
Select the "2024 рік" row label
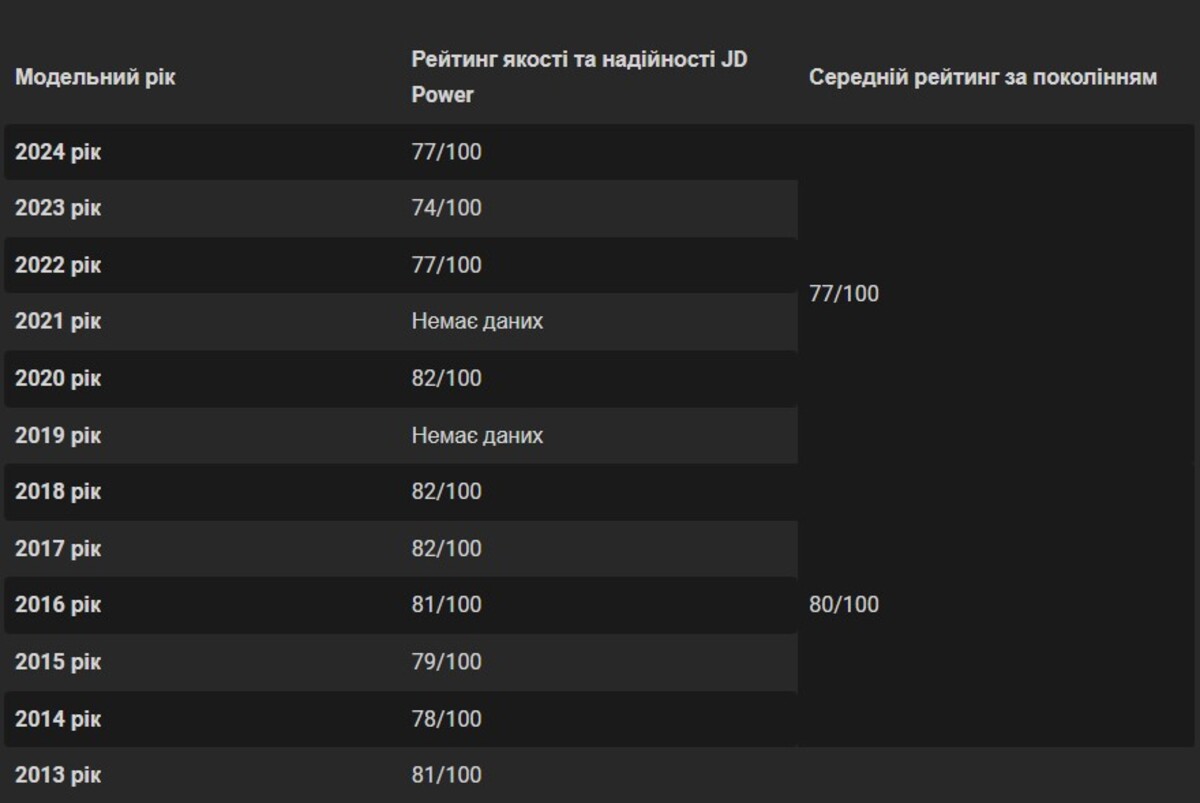pos(58,152)
